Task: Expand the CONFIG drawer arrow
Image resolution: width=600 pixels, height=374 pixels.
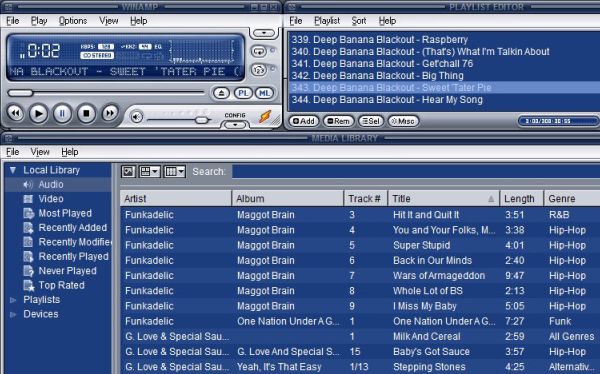Action: [x=235, y=125]
